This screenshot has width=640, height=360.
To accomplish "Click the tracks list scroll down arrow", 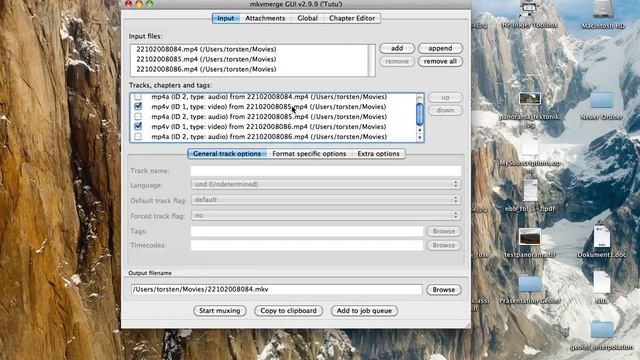I will click(x=420, y=138).
